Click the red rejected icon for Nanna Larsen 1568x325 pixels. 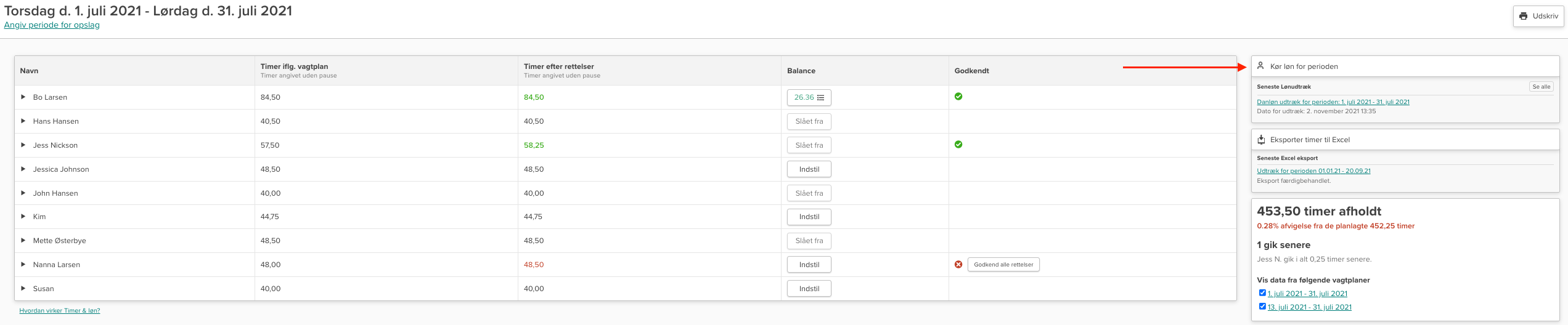pyautogui.click(x=958, y=265)
